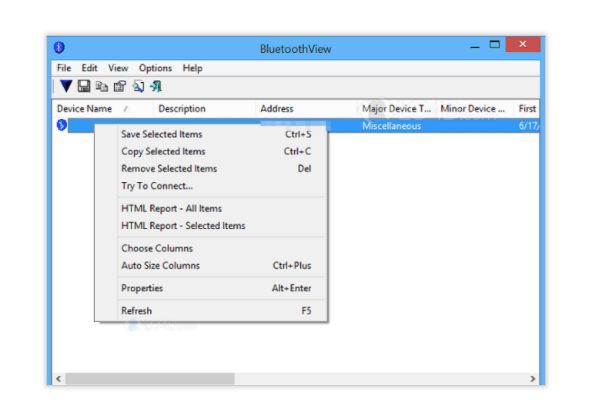
Task: Click Auto Size Columns entry
Action: pos(211,266)
